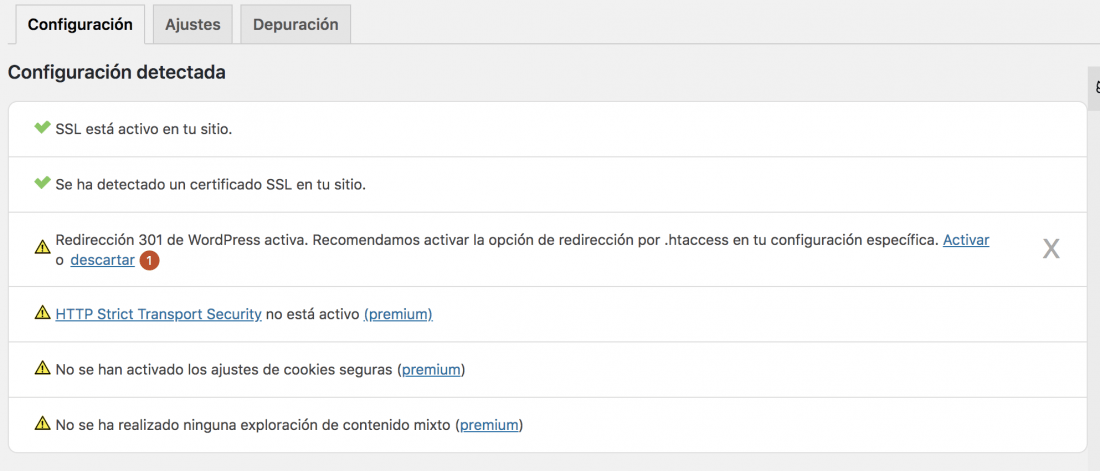Click the partially visible side panel tab at right edge

point(1094,88)
